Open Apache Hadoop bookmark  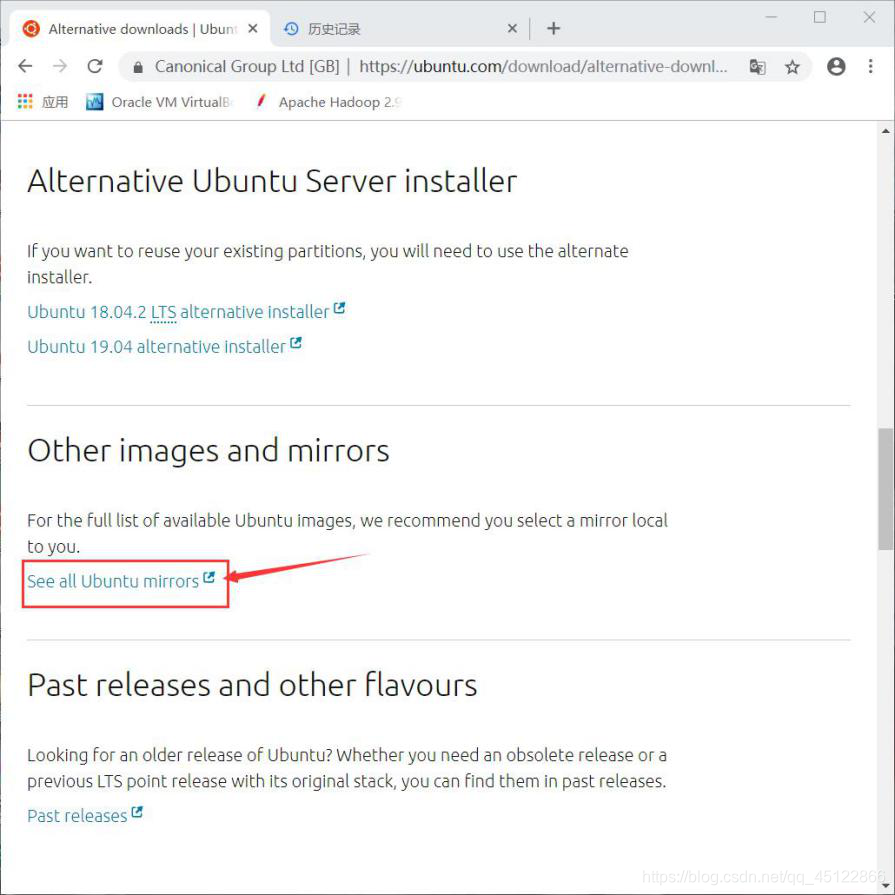[328, 102]
